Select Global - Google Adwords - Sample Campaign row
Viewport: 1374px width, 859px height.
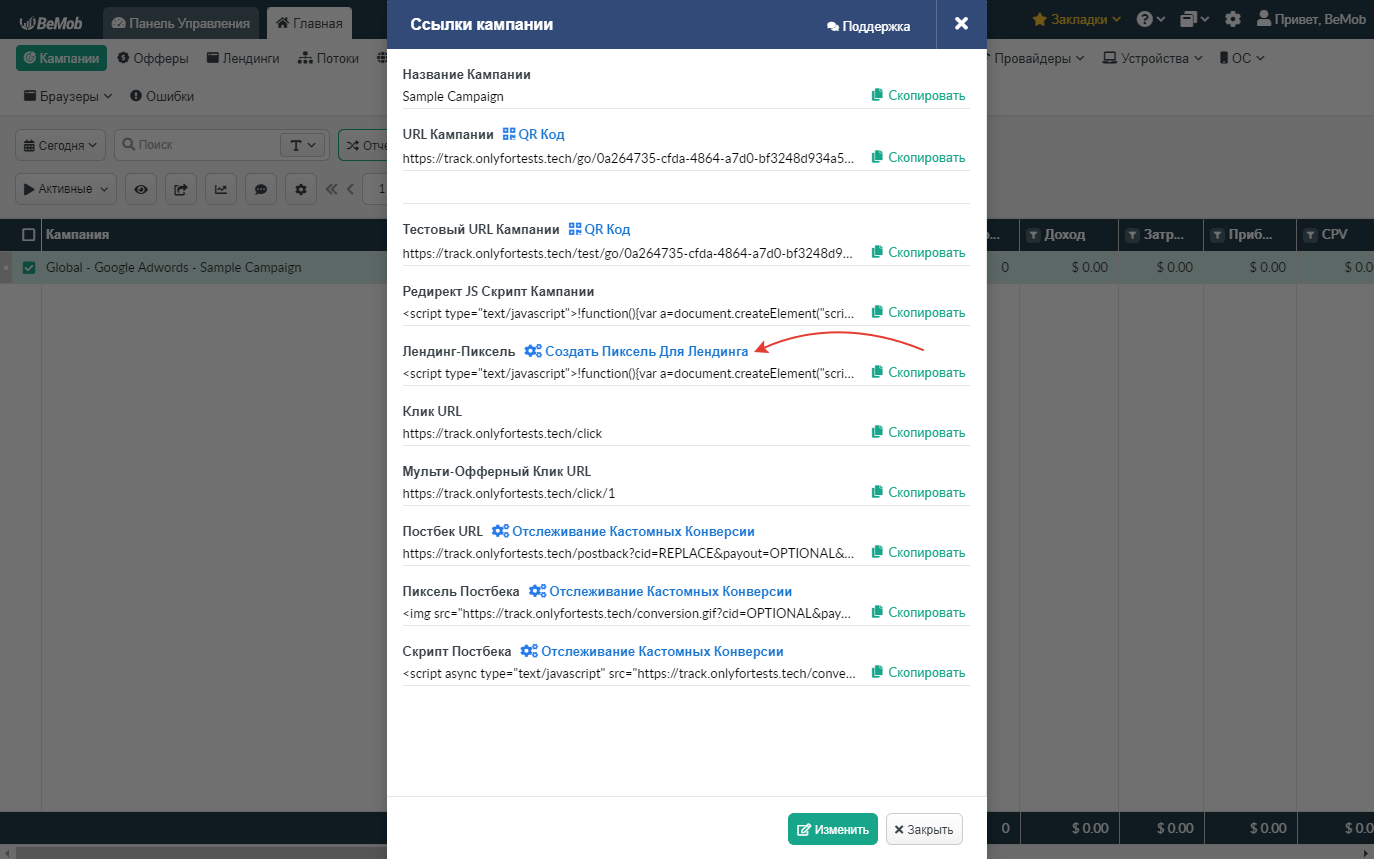(x=174, y=267)
